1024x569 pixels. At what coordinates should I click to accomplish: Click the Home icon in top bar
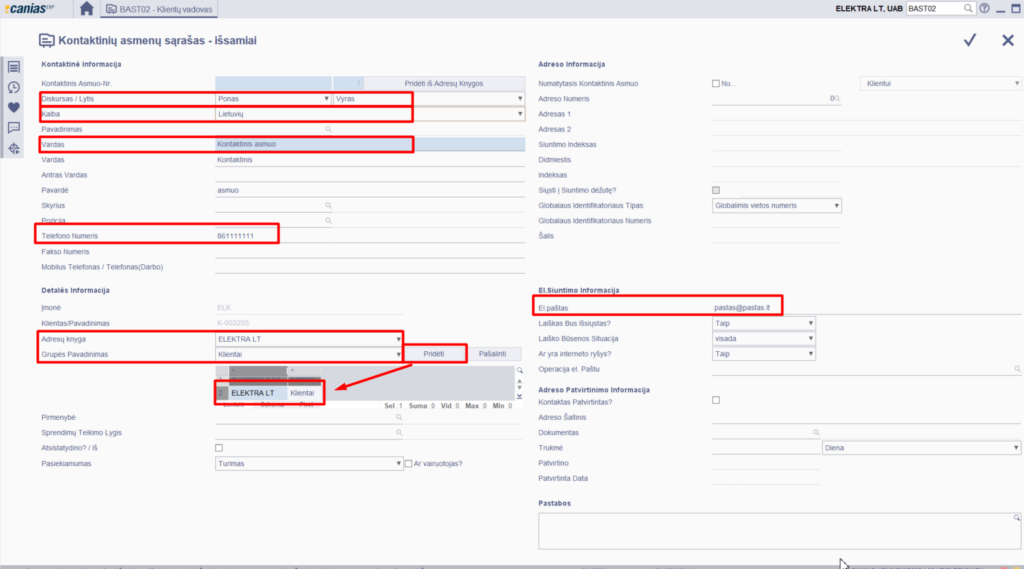87,9
